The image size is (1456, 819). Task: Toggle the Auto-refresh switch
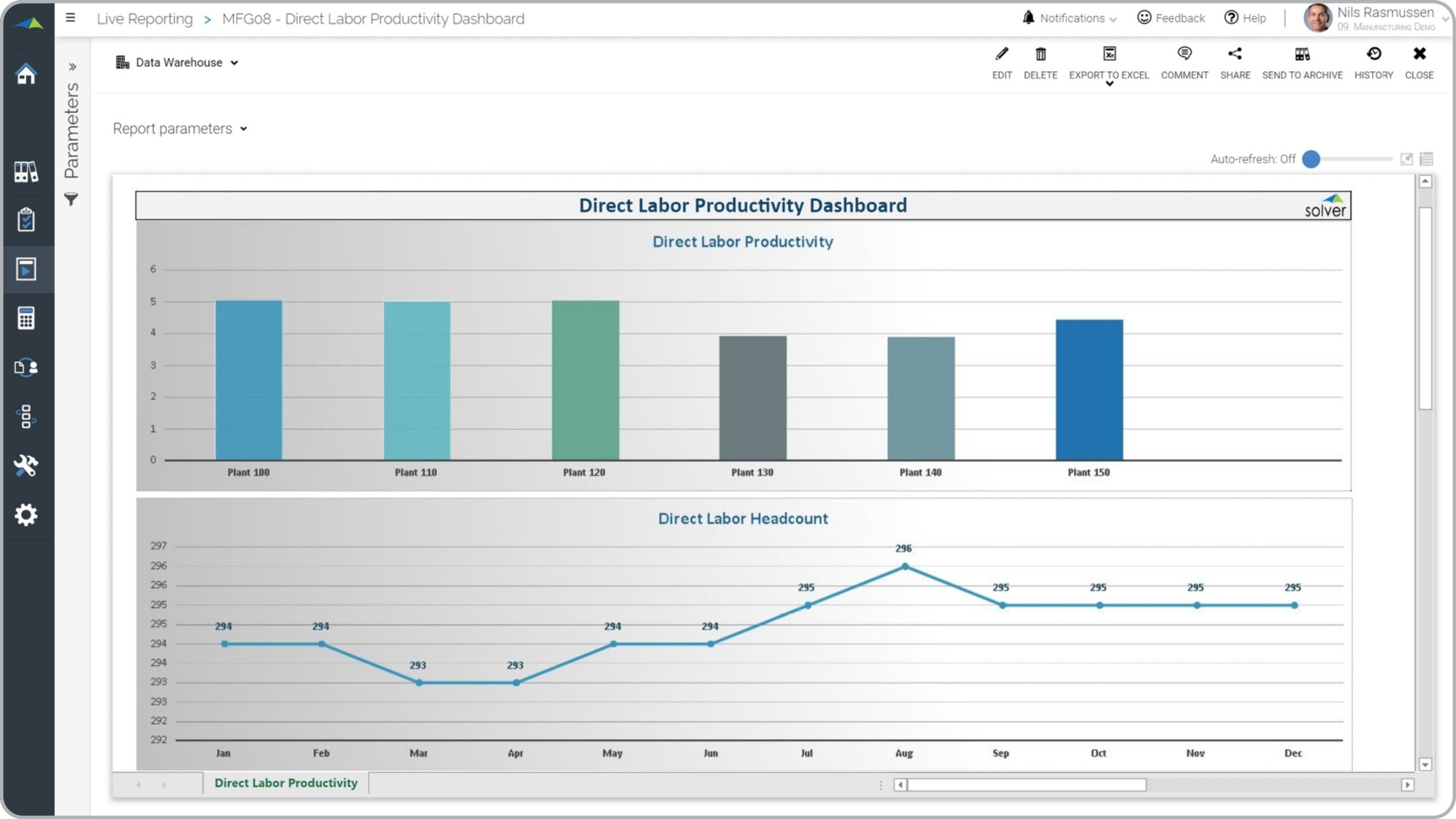click(1312, 159)
